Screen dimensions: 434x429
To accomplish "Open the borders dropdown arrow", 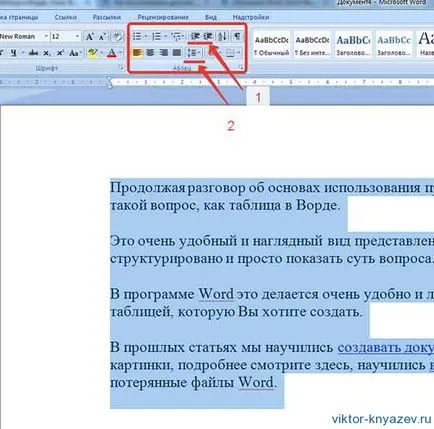I will pyautogui.click(x=239, y=53).
